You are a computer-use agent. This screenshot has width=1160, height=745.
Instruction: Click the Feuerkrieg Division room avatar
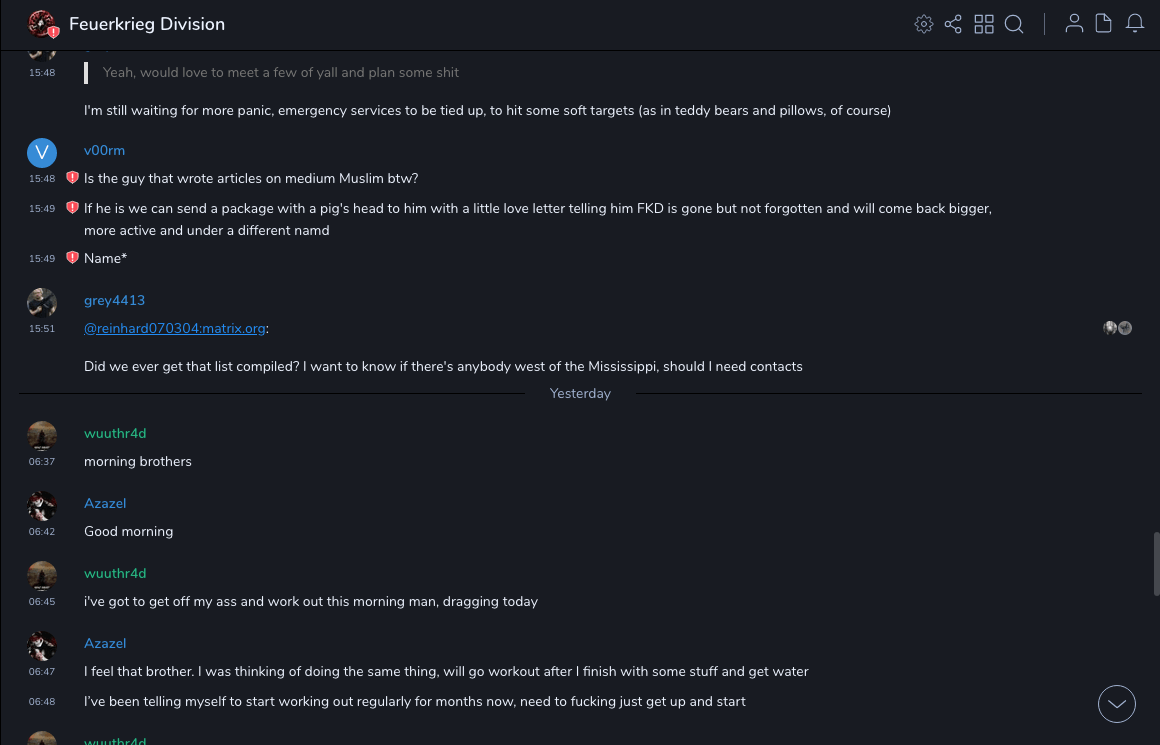42,24
